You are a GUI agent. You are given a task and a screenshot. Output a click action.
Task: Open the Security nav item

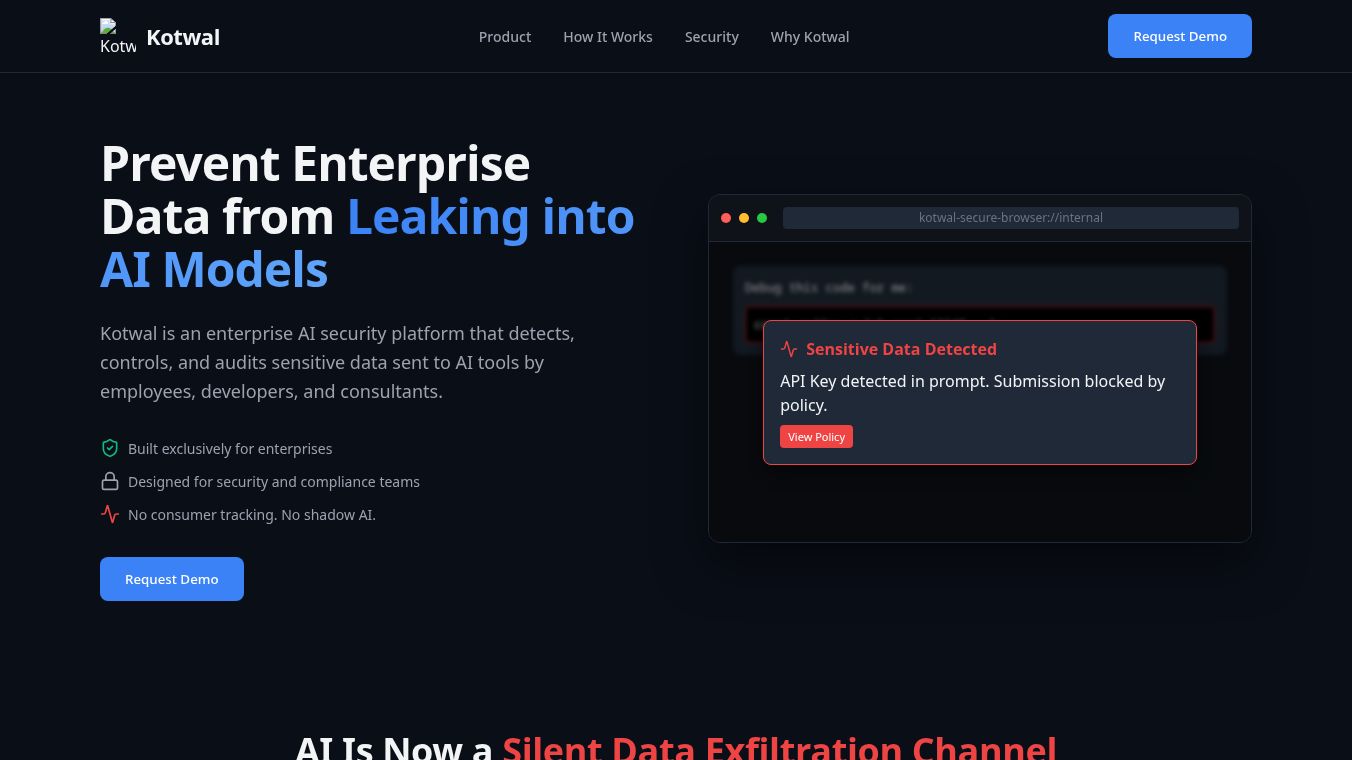pyautogui.click(x=712, y=37)
